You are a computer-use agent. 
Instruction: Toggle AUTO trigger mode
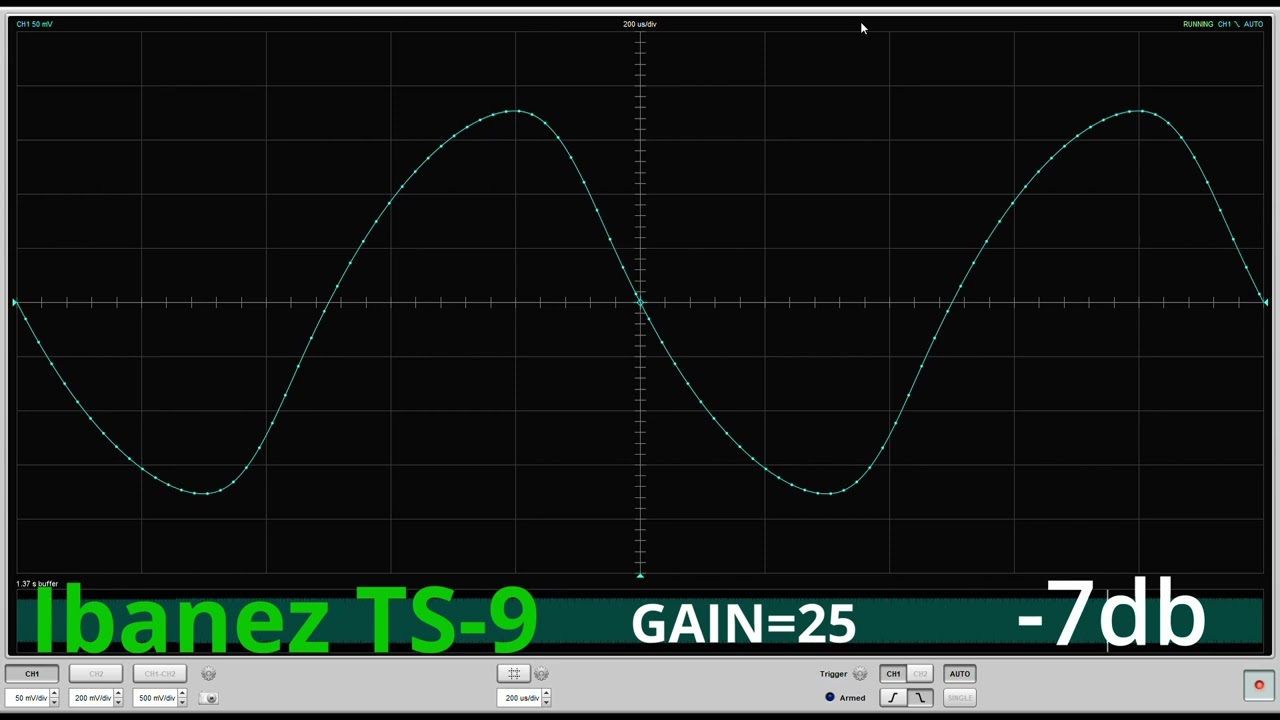[959, 674]
